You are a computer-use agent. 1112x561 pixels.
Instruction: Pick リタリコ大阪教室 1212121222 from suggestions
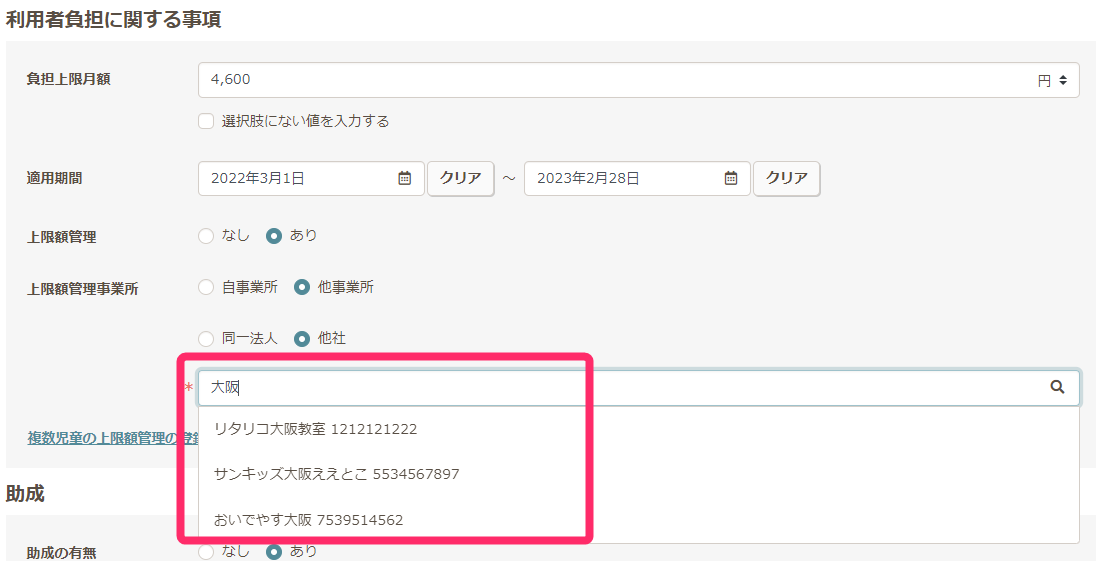(315, 429)
